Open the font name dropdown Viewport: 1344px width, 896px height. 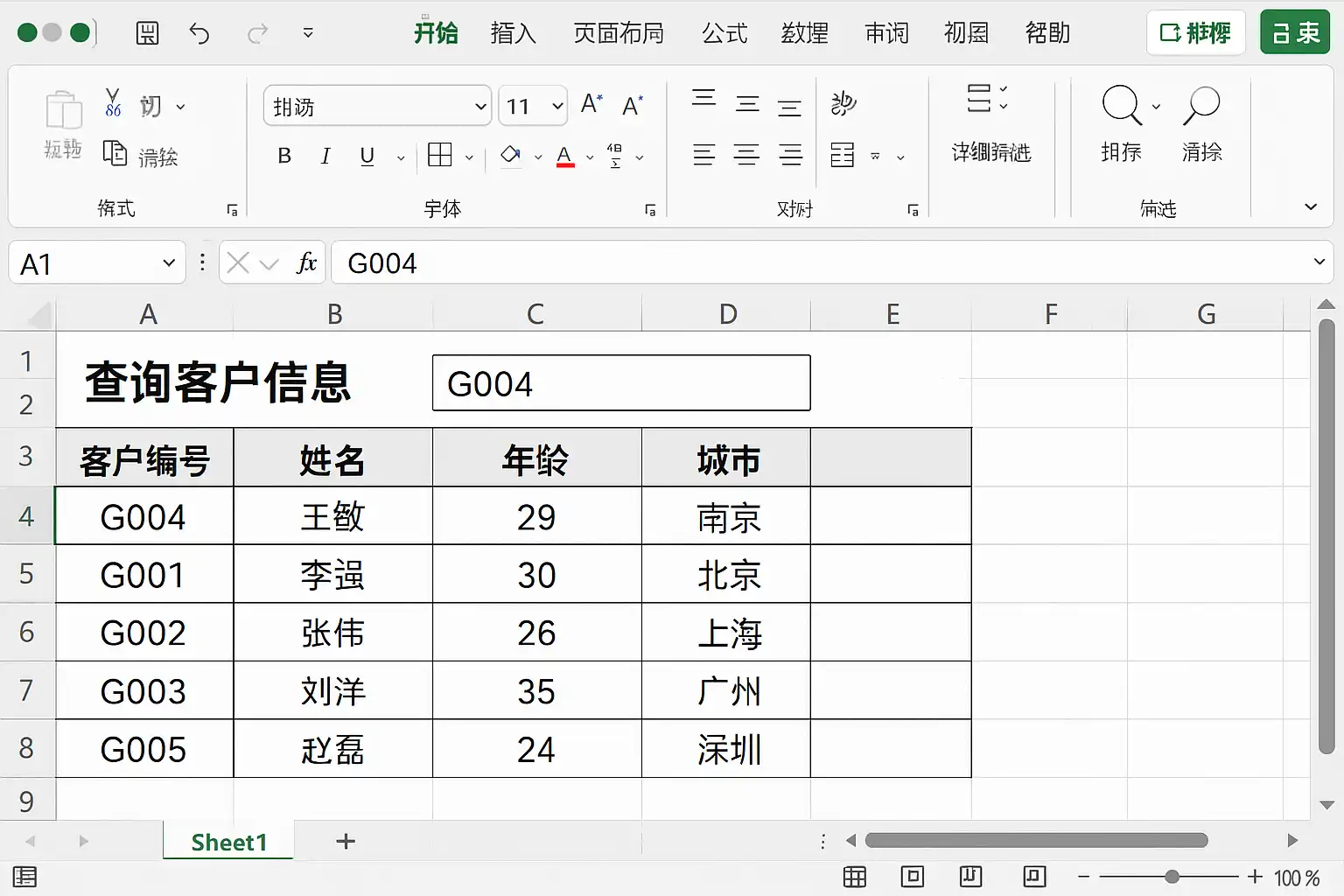point(480,107)
